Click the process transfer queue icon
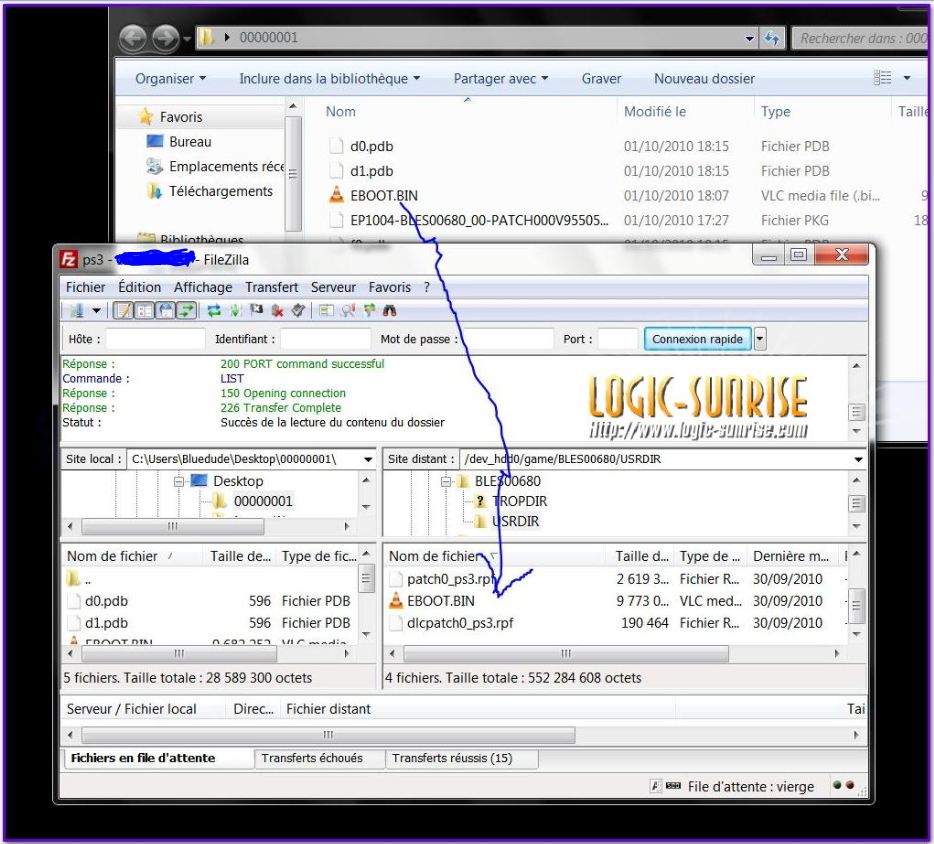Viewport: 934px width, 844px height. pos(235,310)
